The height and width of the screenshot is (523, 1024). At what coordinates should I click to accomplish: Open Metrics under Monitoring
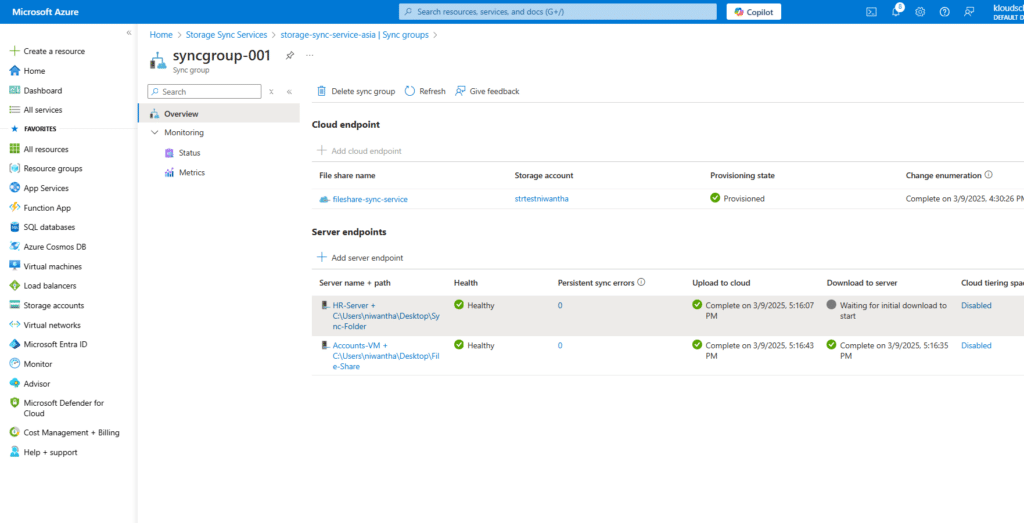[x=191, y=173]
